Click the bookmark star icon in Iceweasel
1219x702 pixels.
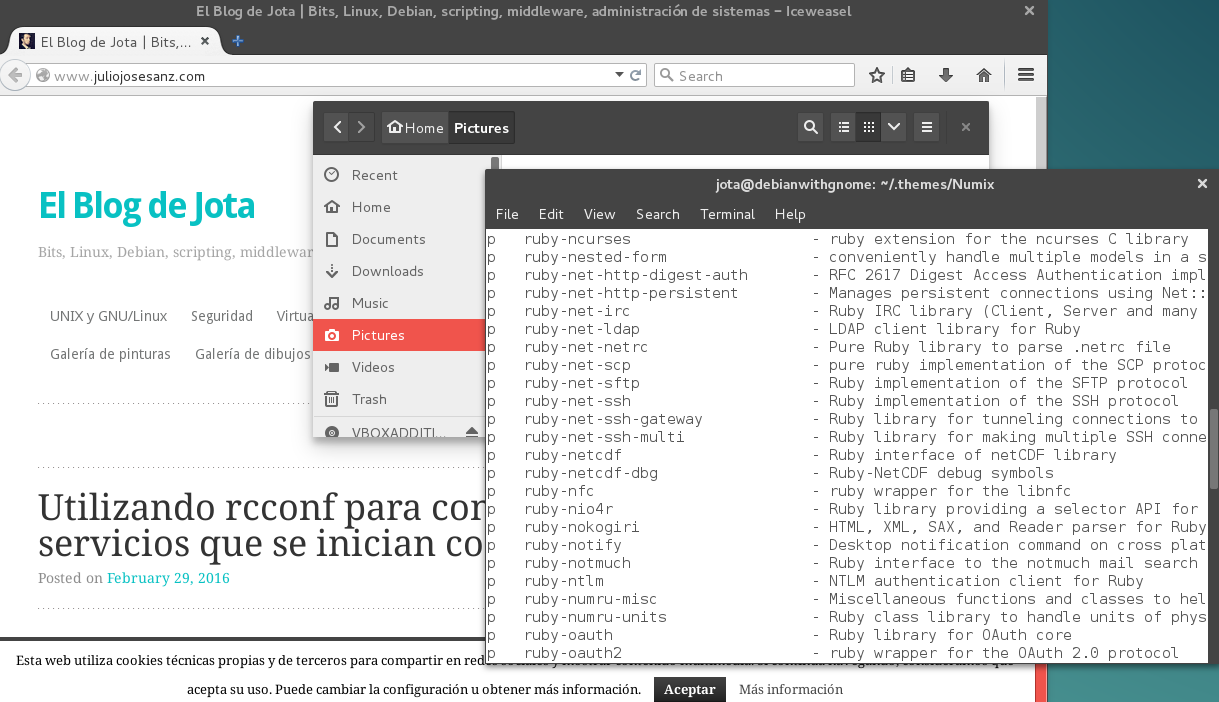(877, 75)
